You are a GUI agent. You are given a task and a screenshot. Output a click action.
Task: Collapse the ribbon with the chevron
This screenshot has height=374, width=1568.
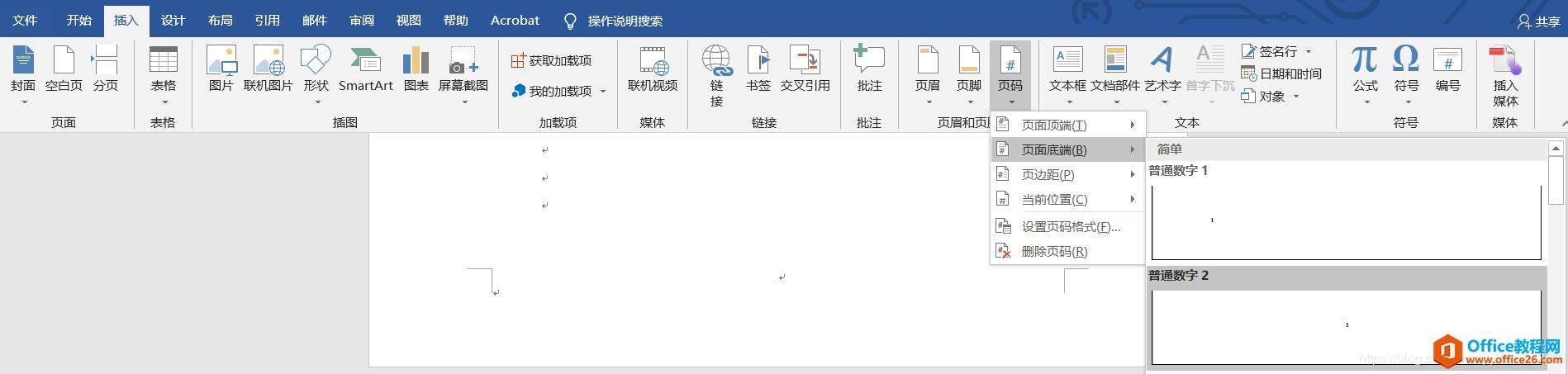[1564, 123]
